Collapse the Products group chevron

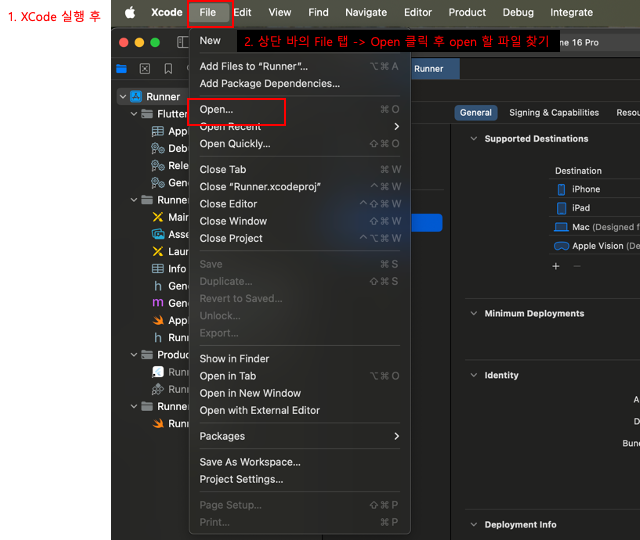(134, 355)
